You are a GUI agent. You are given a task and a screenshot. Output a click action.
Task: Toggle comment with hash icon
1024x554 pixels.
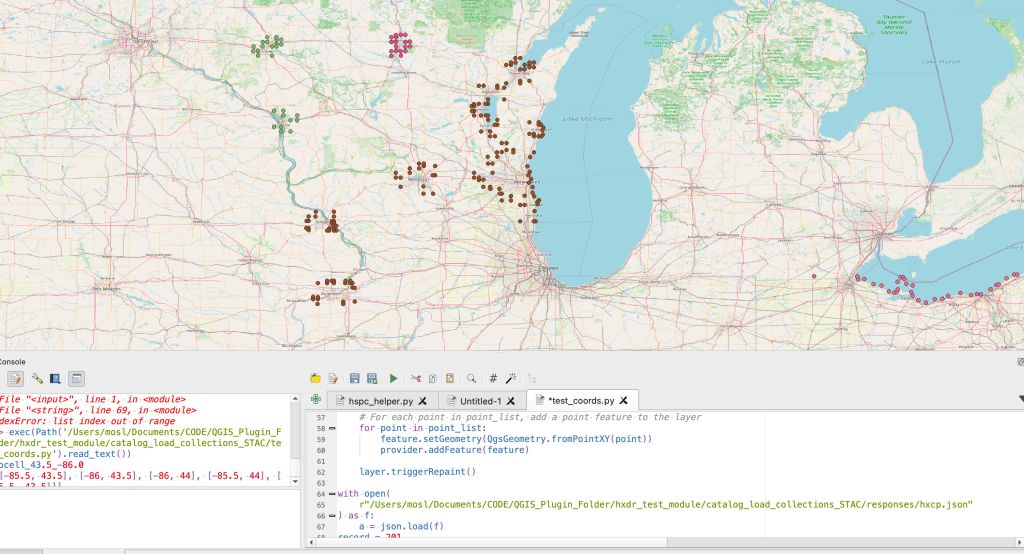[493, 378]
